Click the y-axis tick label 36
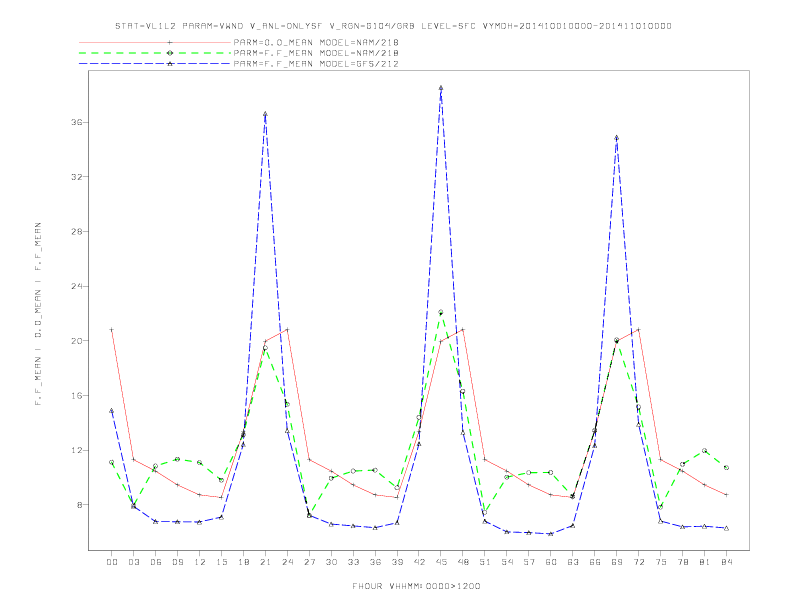Screen dimensions: 792x612 click(x=77, y=122)
